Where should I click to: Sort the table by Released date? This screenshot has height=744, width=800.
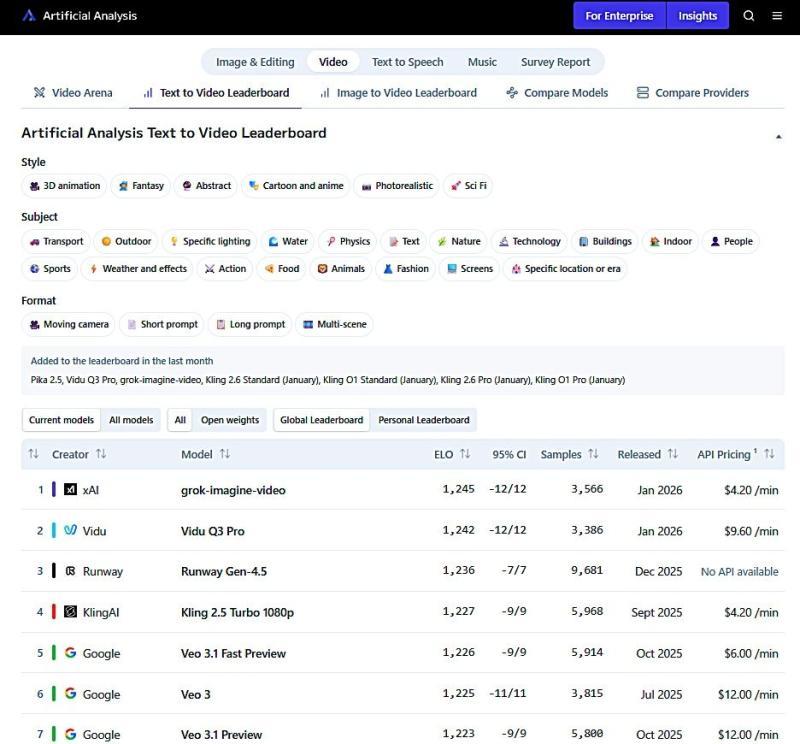[x=647, y=454]
